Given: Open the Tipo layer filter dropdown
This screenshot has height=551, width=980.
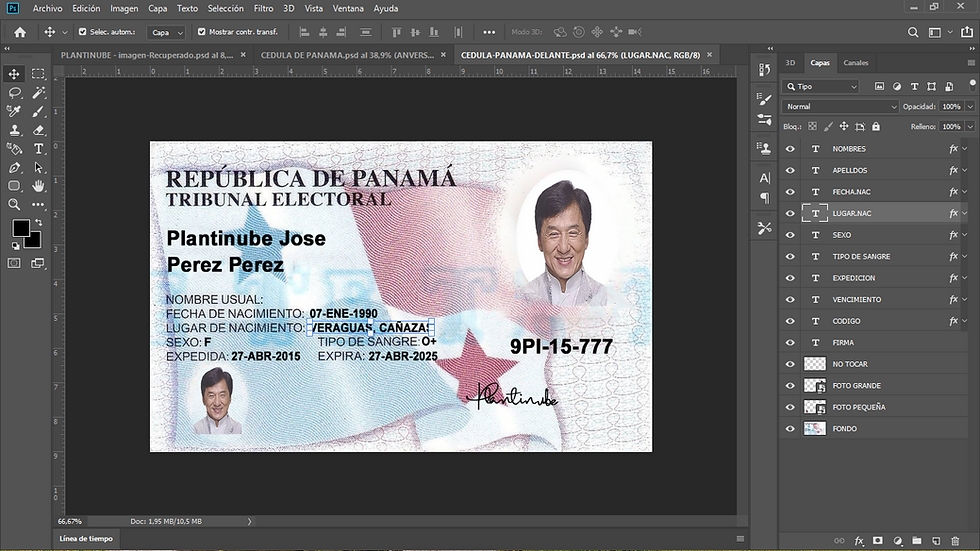Looking at the screenshot, I should (x=821, y=86).
